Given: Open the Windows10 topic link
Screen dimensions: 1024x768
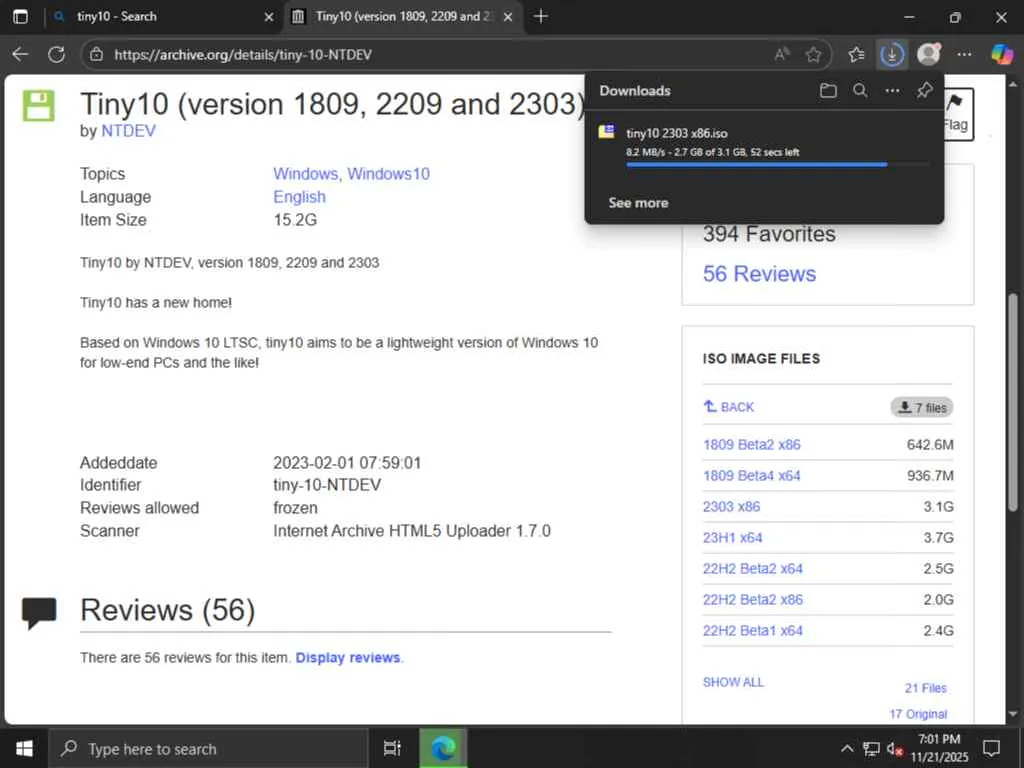Looking at the screenshot, I should (x=389, y=174).
